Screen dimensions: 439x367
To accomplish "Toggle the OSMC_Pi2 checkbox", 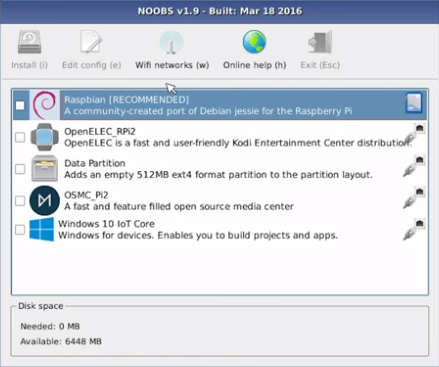I will click(20, 201).
